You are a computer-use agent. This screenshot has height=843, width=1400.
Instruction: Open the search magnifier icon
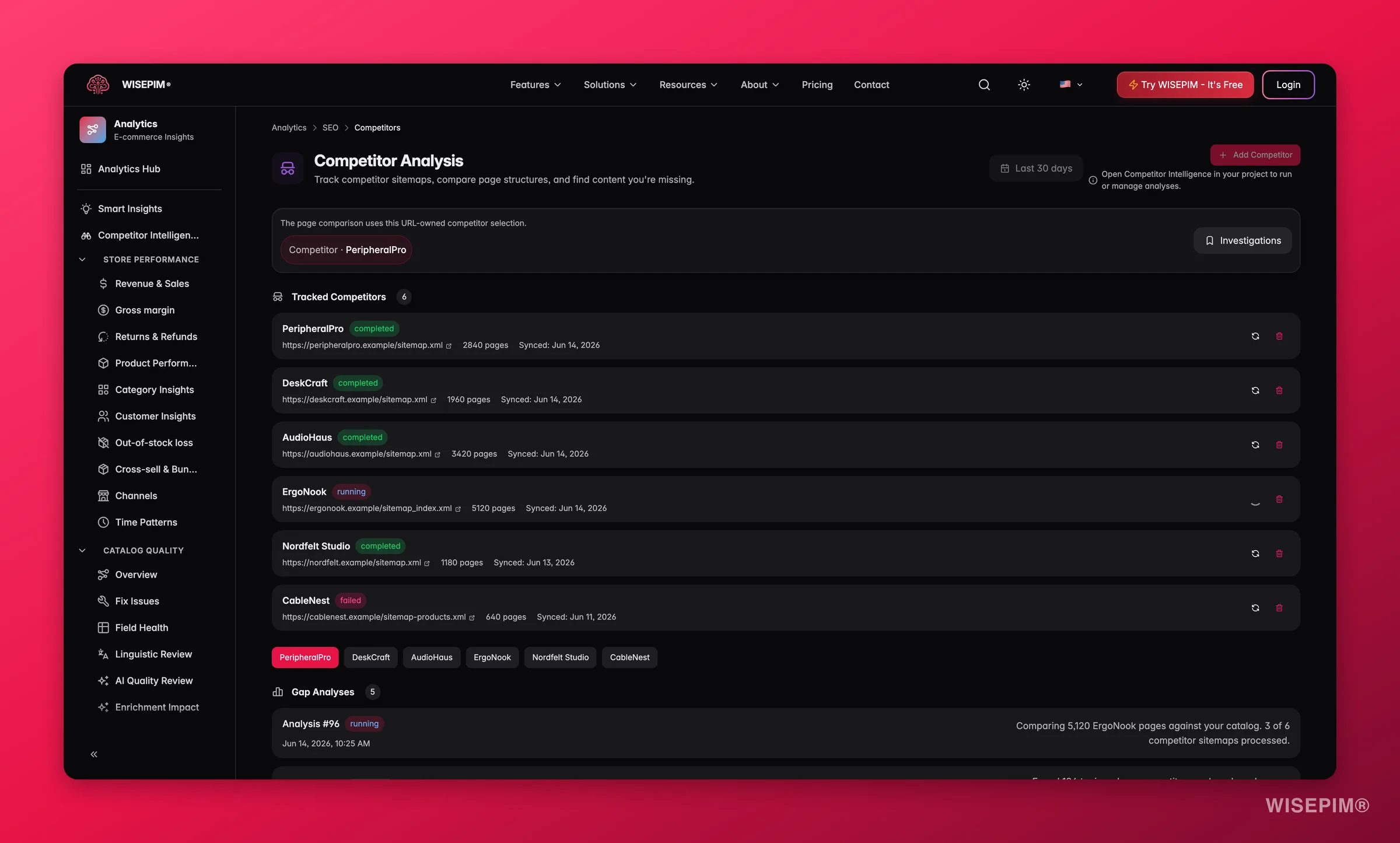click(984, 85)
